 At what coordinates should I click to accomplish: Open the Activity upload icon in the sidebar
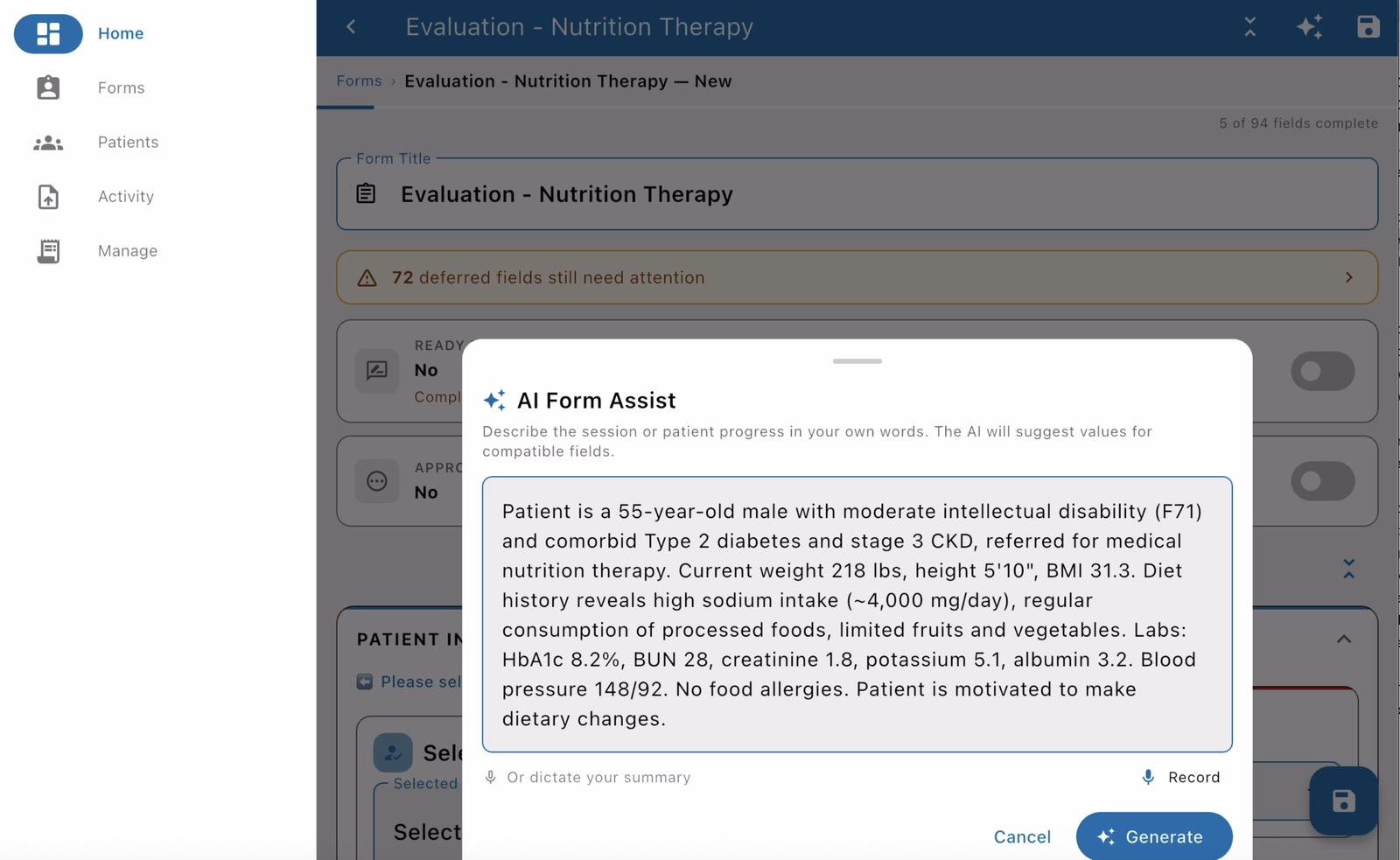(x=48, y=197)
